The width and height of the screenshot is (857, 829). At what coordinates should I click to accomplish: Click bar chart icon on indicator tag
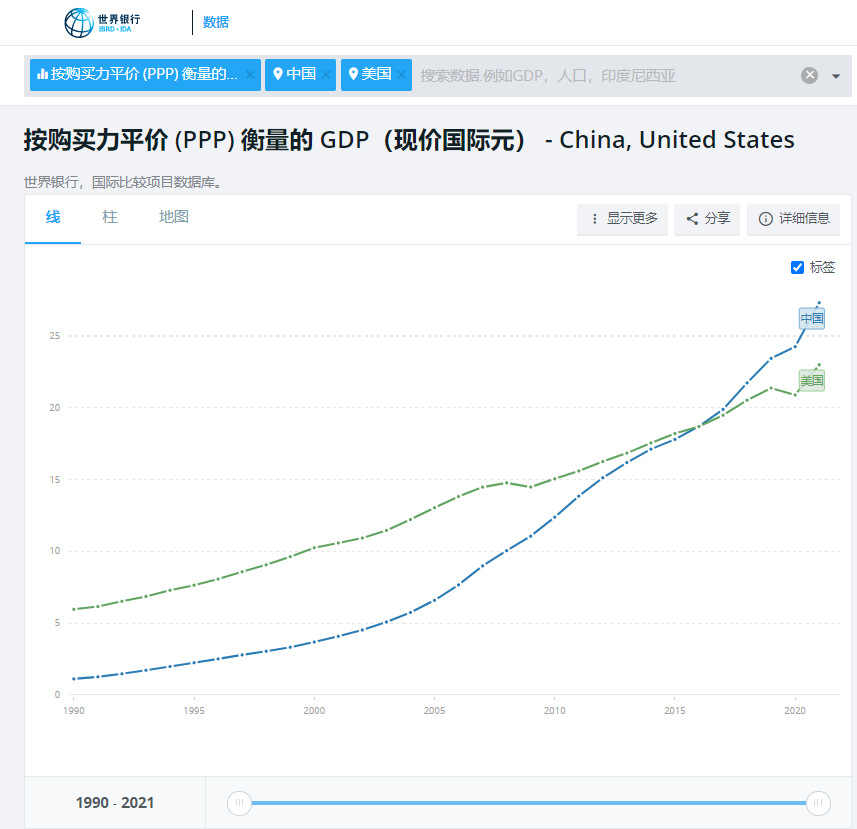point(42,74)
